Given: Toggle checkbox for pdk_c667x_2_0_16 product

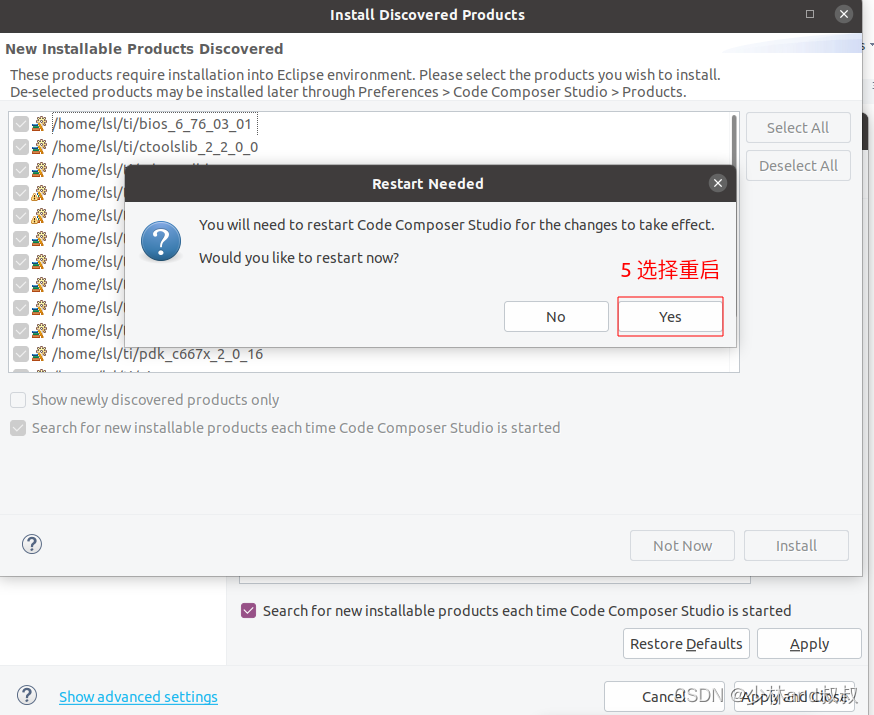Looking at the screenshot, I should 21,354.
